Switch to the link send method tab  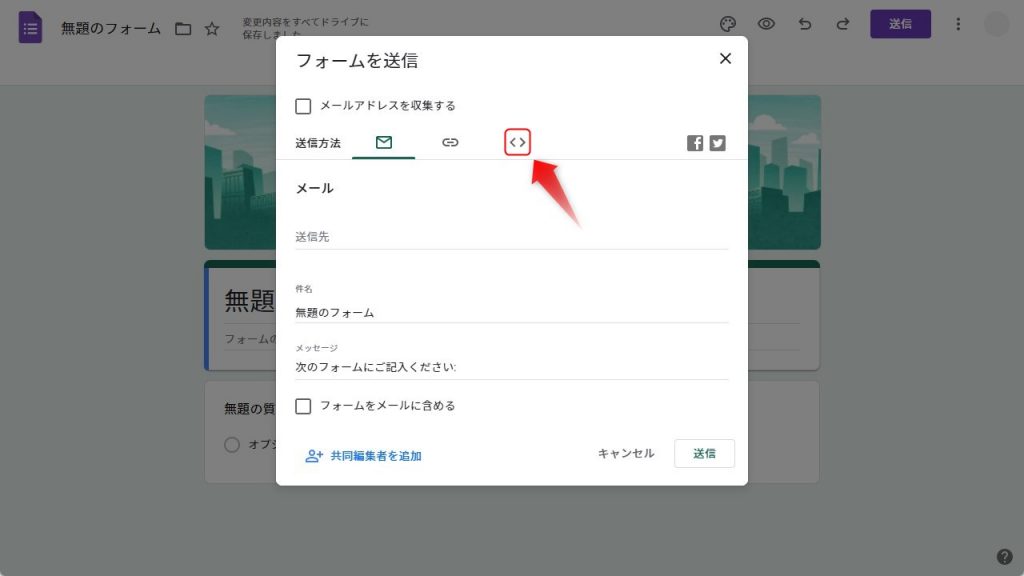(x=450, y=142)
